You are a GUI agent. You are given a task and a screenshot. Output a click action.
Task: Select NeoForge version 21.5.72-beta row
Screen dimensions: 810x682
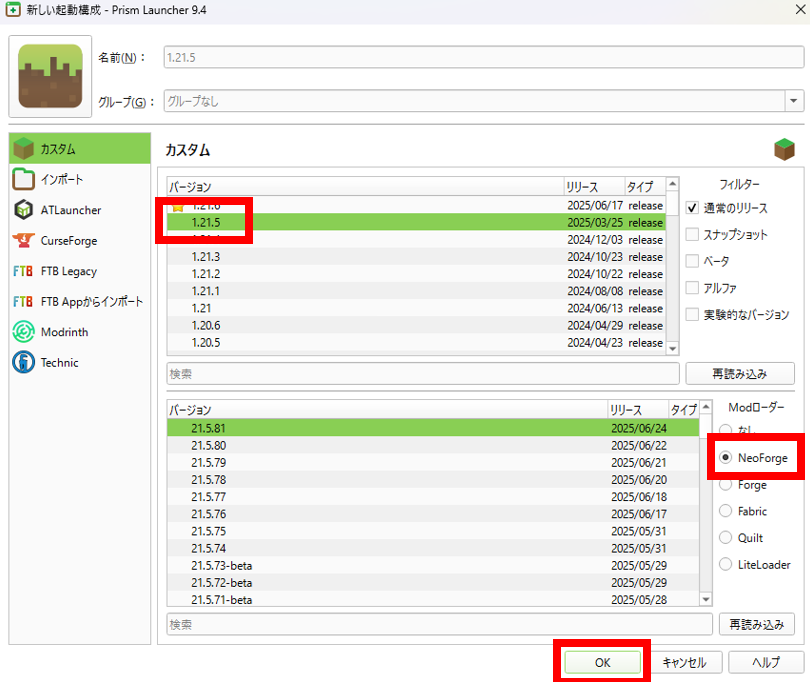(x=433, y=583)
